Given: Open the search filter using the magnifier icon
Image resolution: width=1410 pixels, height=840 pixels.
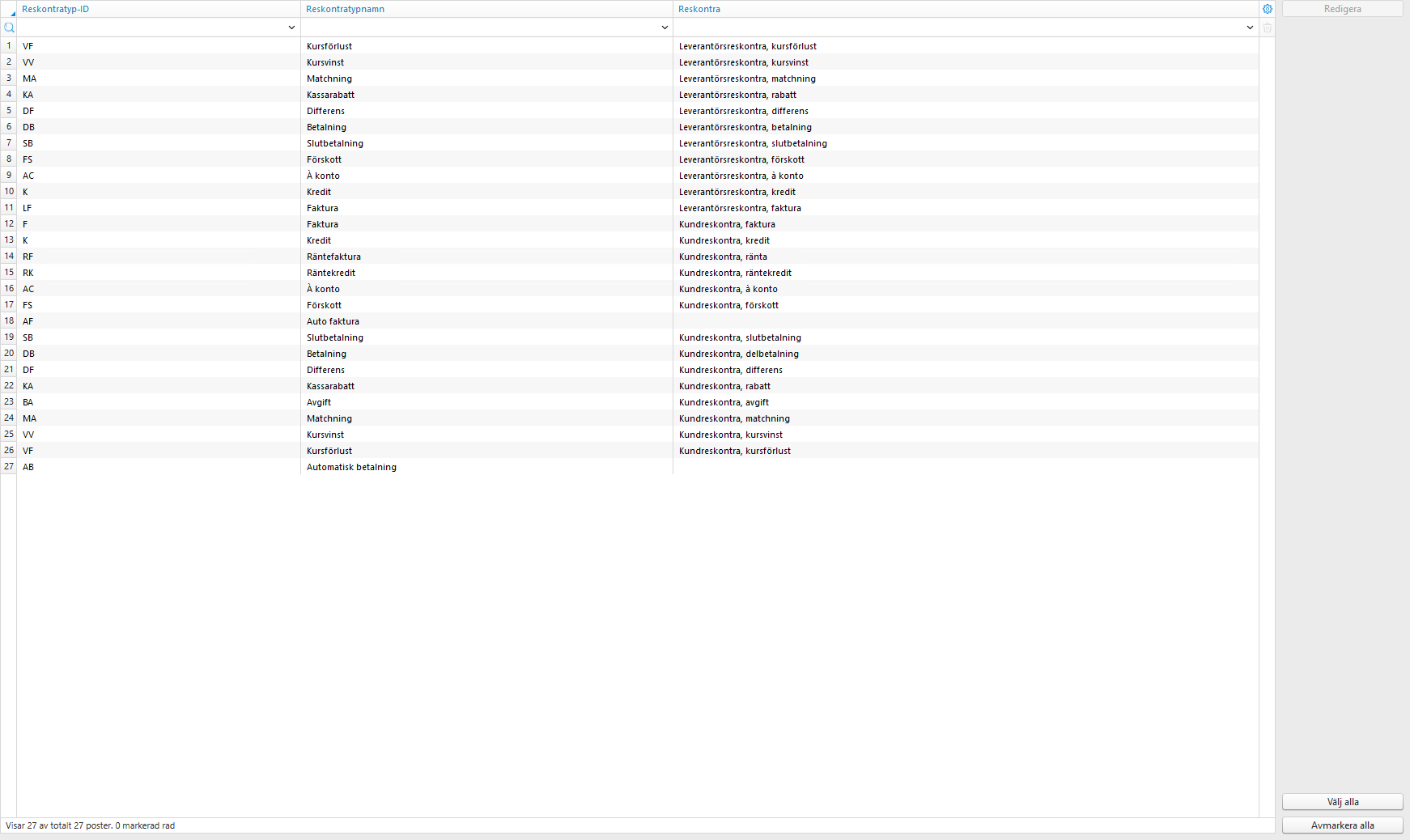Looking at the screenshot, I should click(9, 27).
